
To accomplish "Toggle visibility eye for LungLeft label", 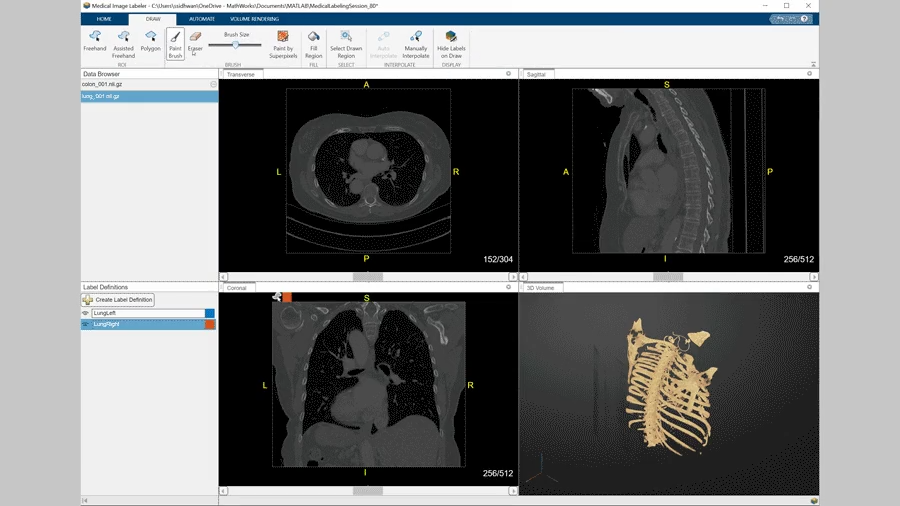I will (86, 313).
